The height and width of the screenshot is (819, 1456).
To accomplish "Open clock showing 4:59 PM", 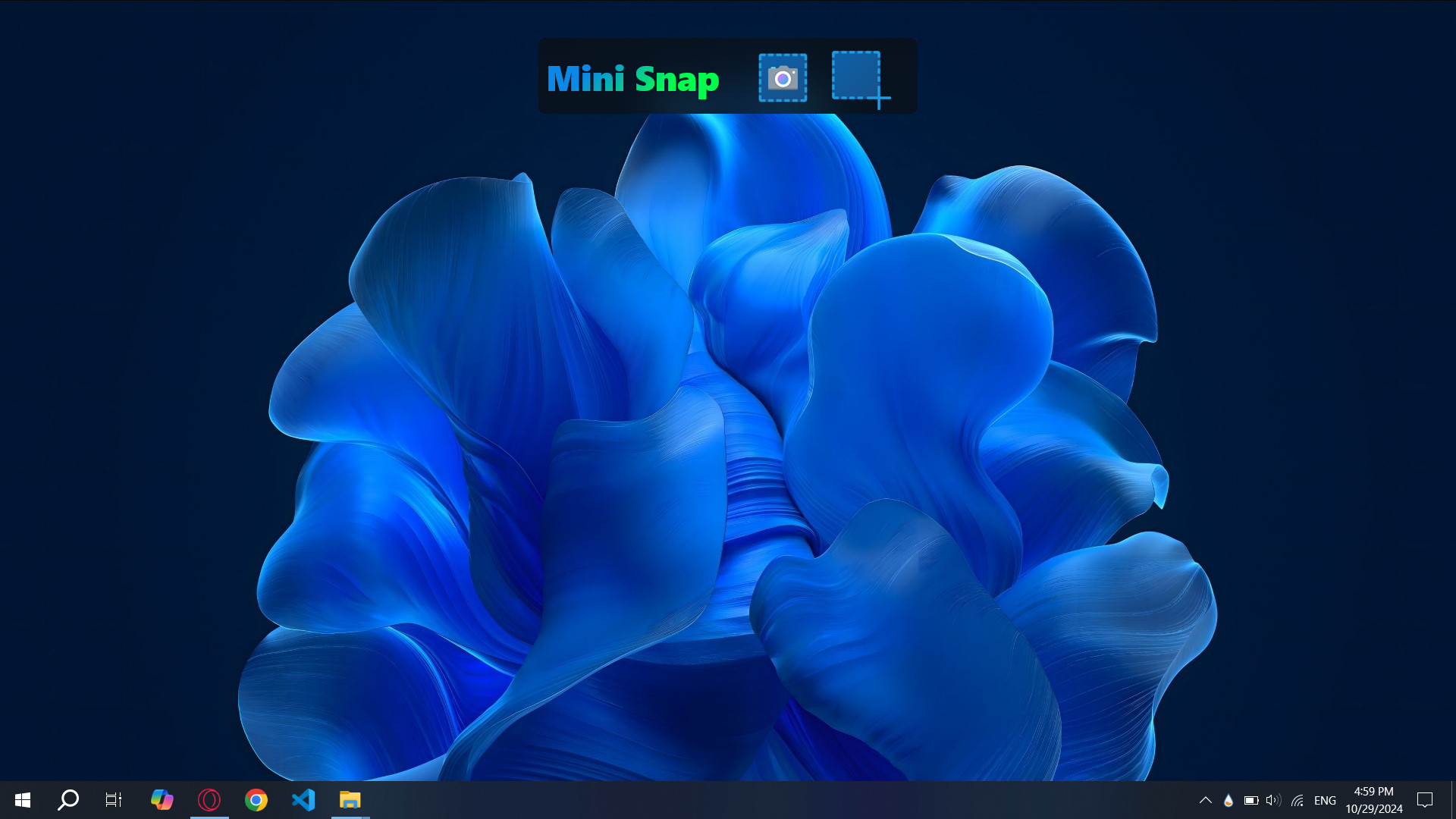I will (1374, 800).
